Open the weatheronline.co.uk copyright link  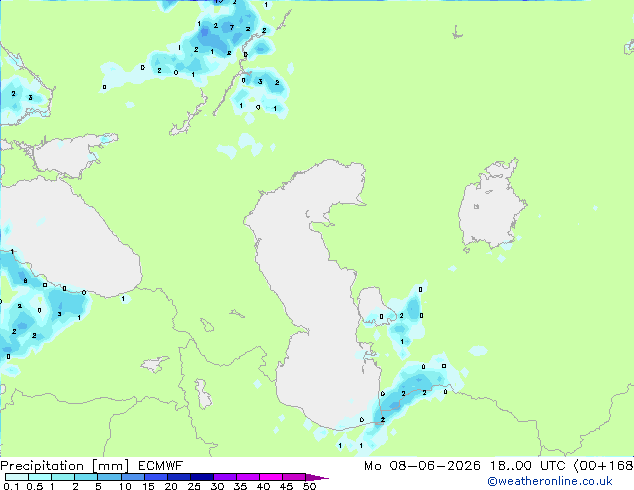click(550, 481)
